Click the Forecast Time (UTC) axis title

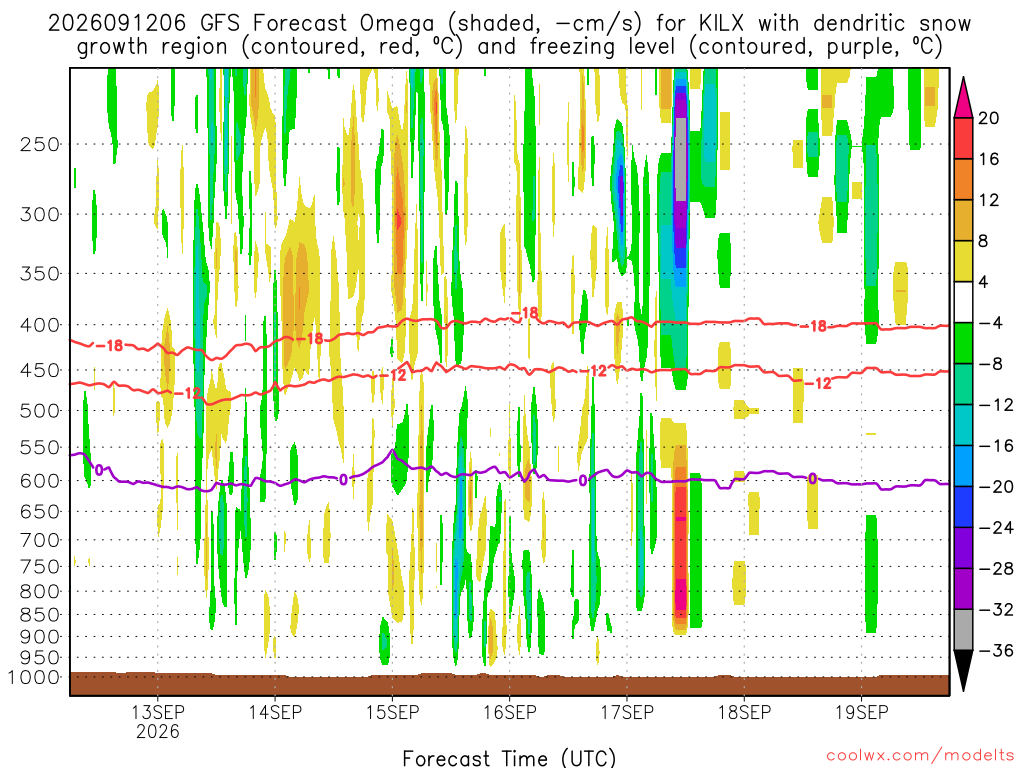(509, 758)
